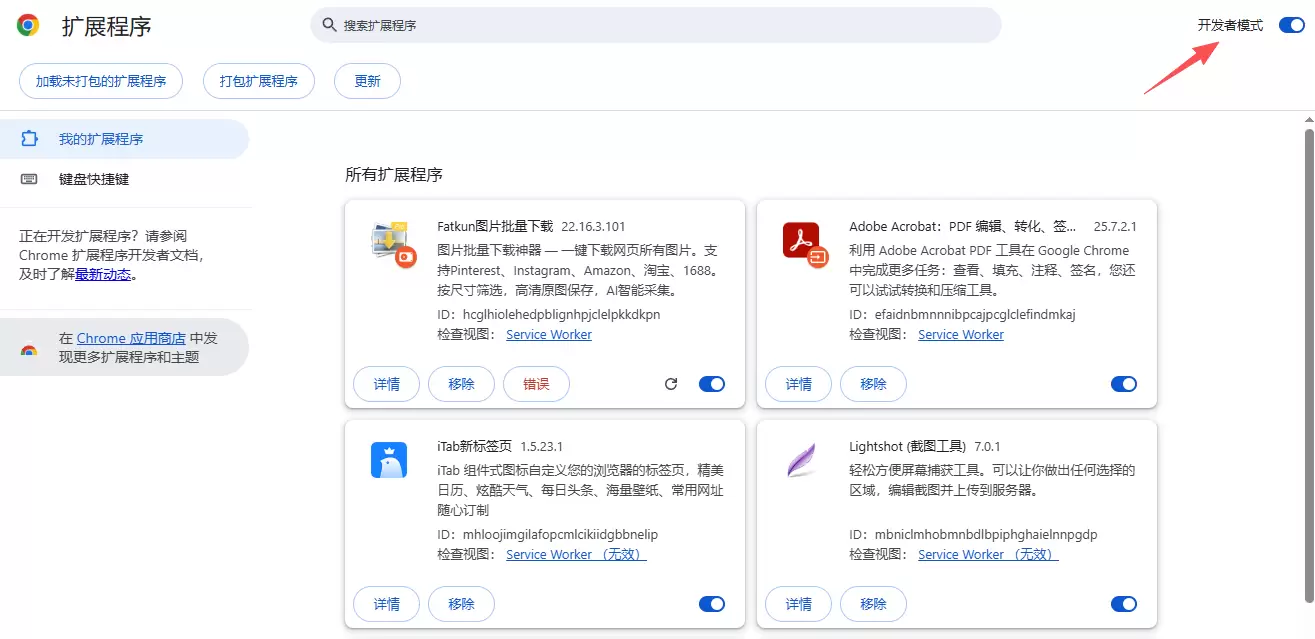Open Fatkun Service Worker link

point(549,335)
